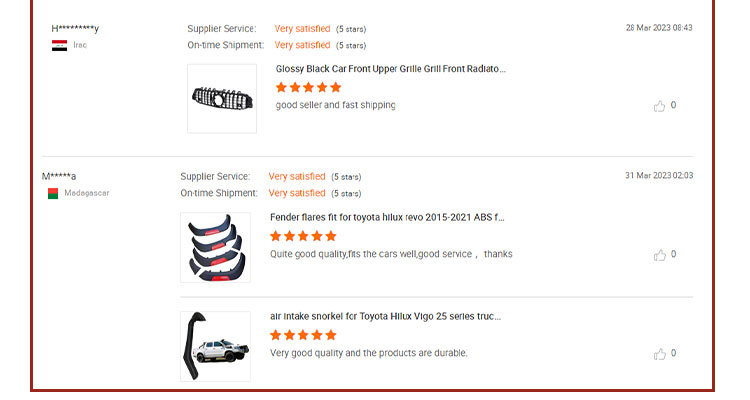Click the star rating under air intake snorkel

[303, 335]
